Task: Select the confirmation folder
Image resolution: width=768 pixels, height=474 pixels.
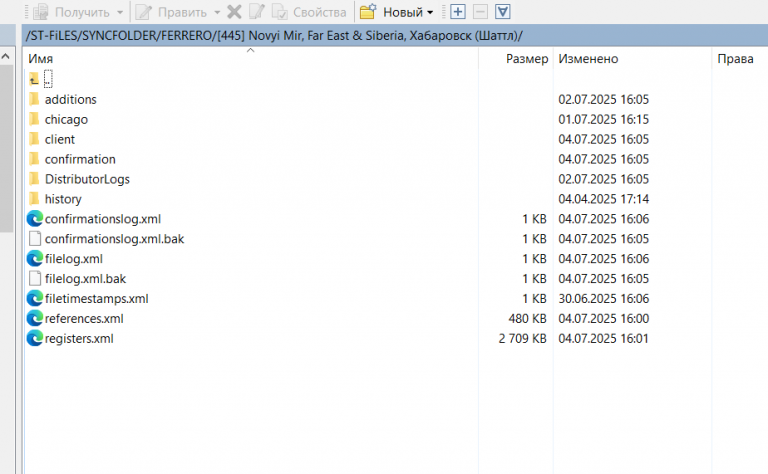Action: 80,159
